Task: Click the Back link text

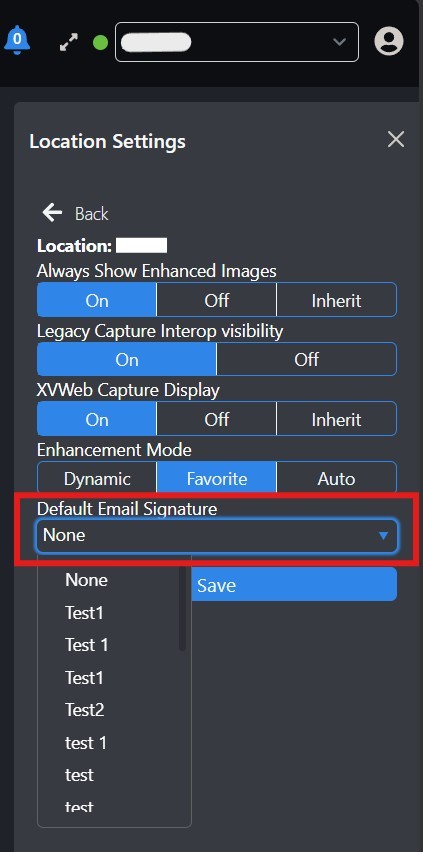Action: (x=91, y=214)
